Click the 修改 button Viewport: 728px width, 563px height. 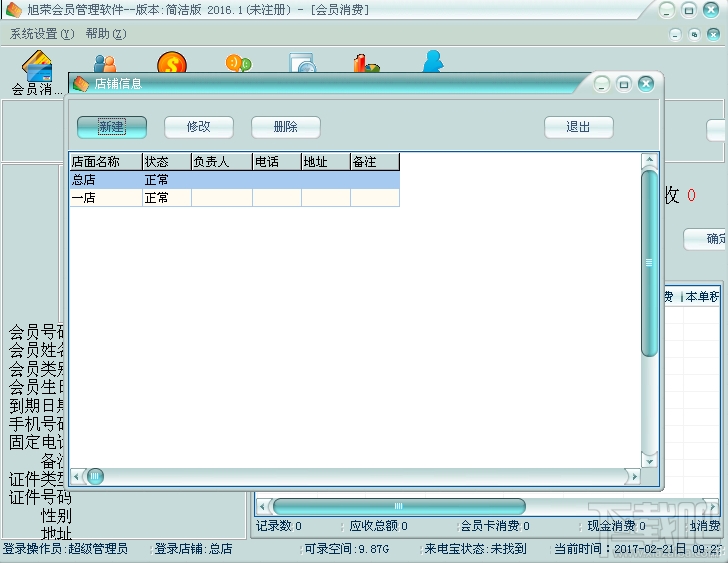tap(199, 127)
